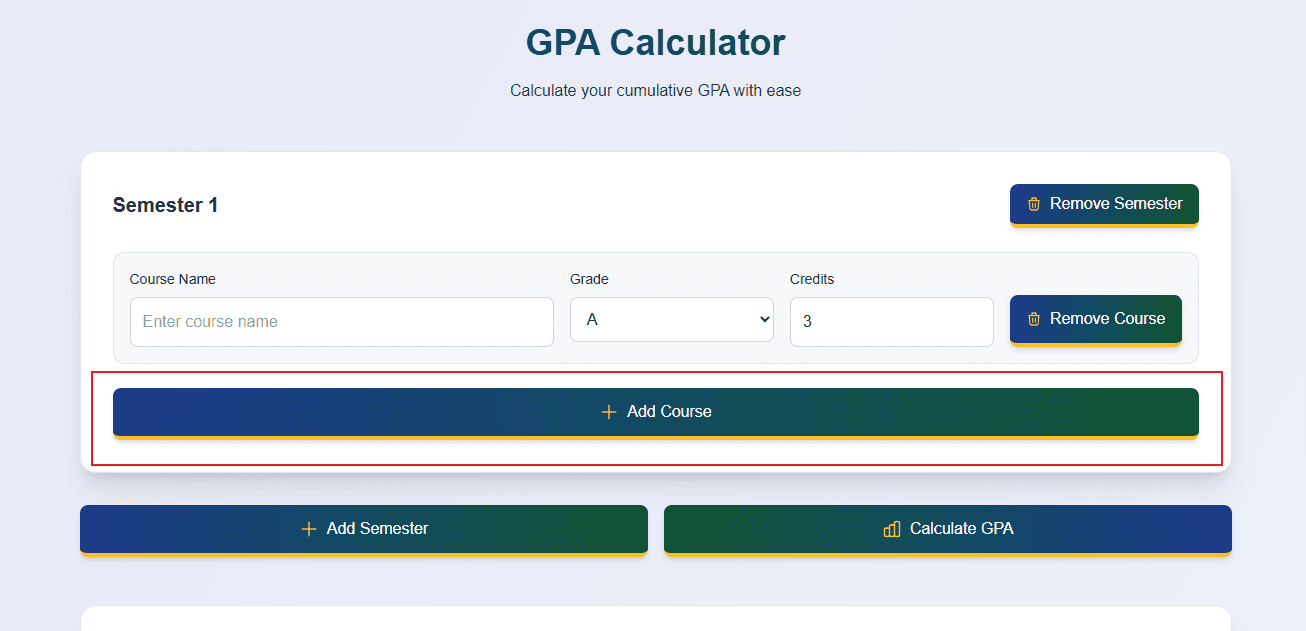Select the Semester 1 heading

166,204
